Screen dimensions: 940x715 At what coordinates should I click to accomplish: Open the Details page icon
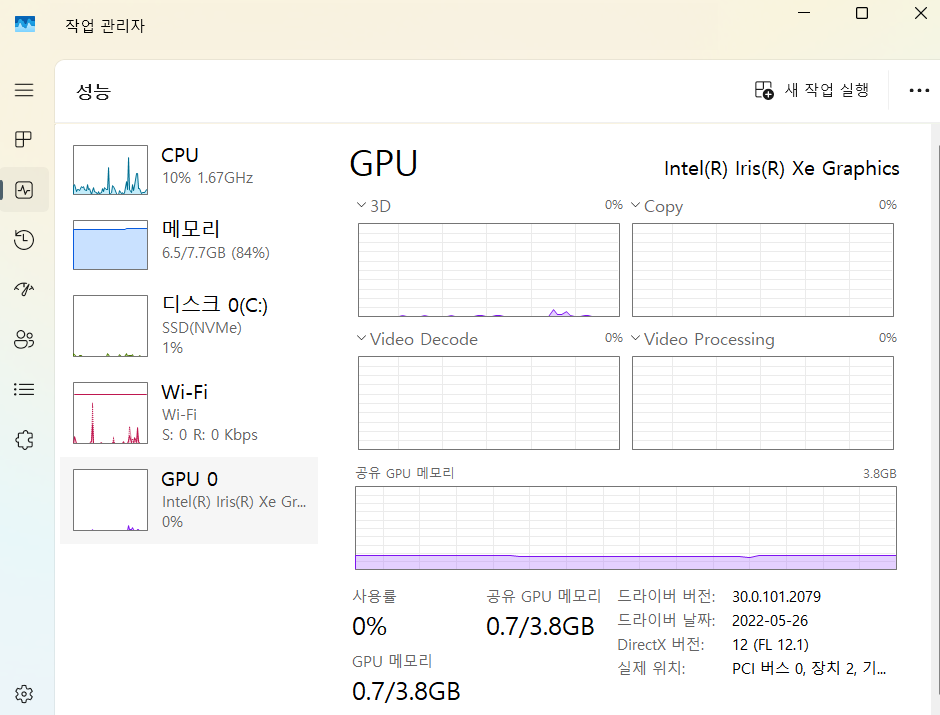click(x=24, y=390)
